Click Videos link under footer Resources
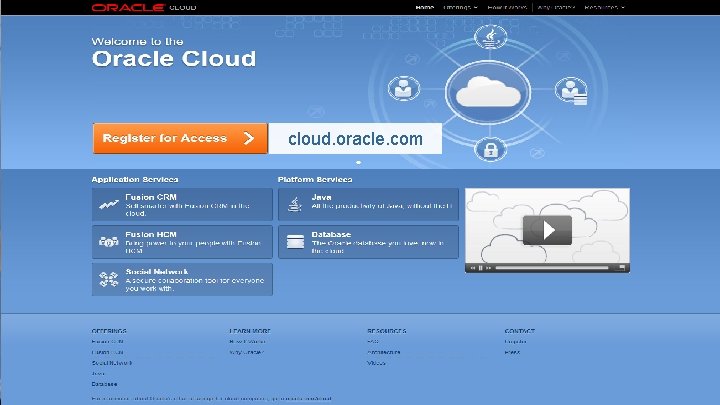This screenshot has width=720, height=405. (x=376, y=363)
